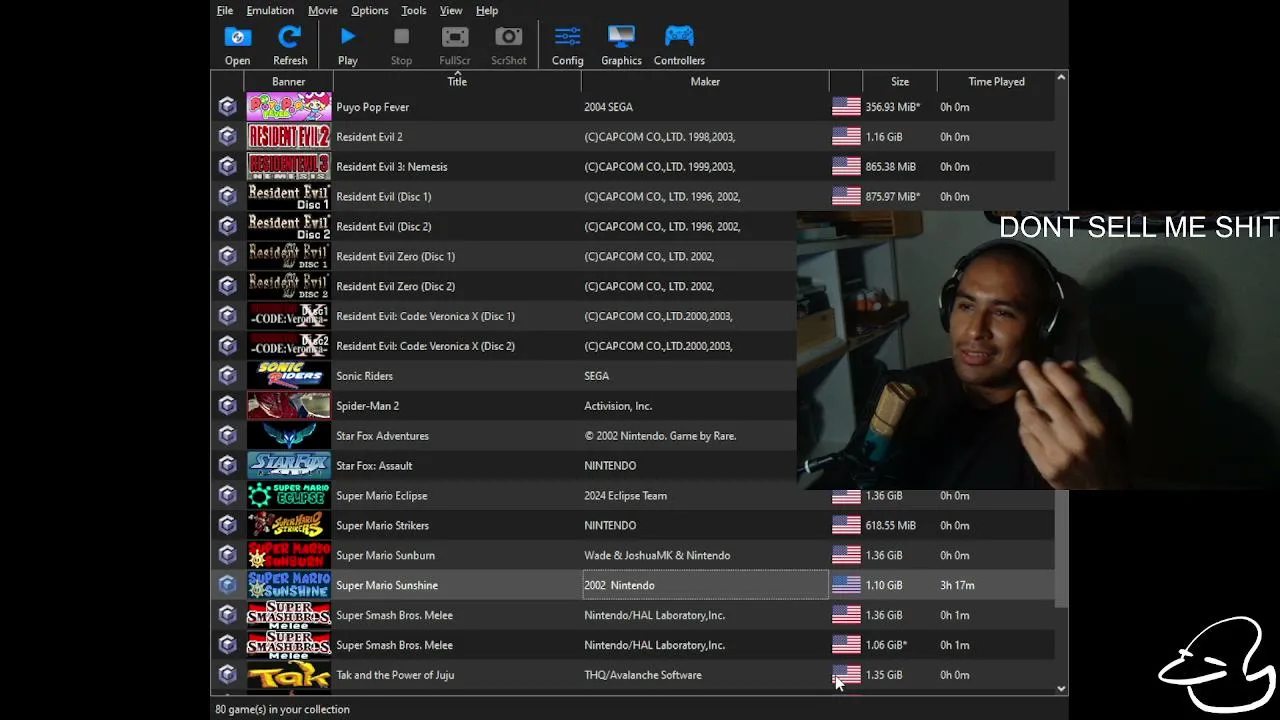Click the size value "1.06 GiB*"
This screenshot has height=720, width=1280.
click(x=886, y=645)
